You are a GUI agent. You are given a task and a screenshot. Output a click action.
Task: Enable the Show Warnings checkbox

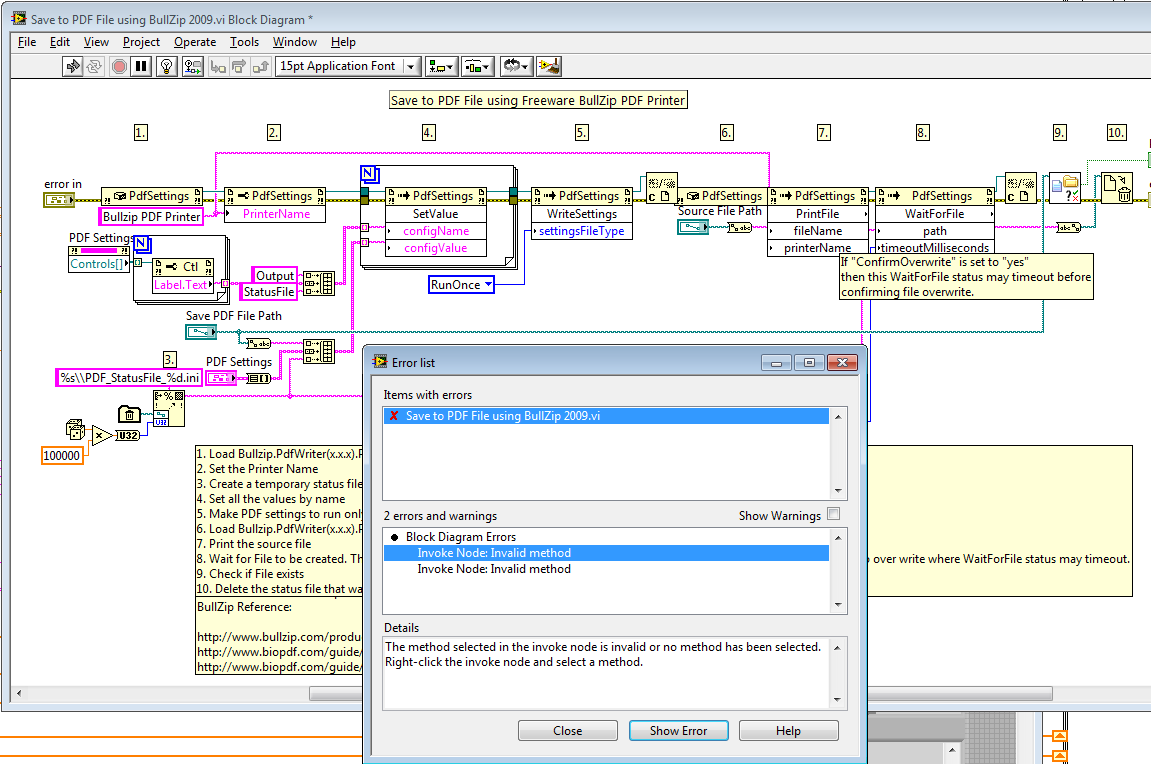(x=834, y=515)
